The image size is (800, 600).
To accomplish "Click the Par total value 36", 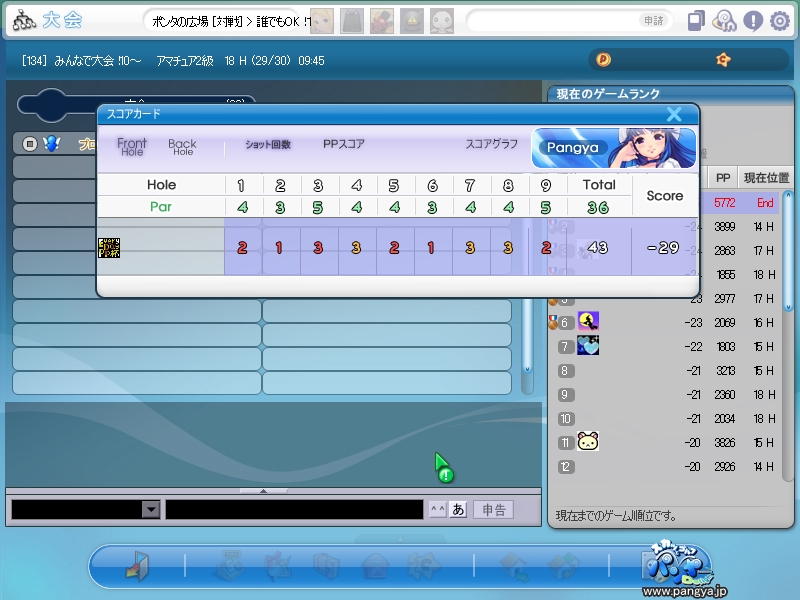I will (598, 207).
